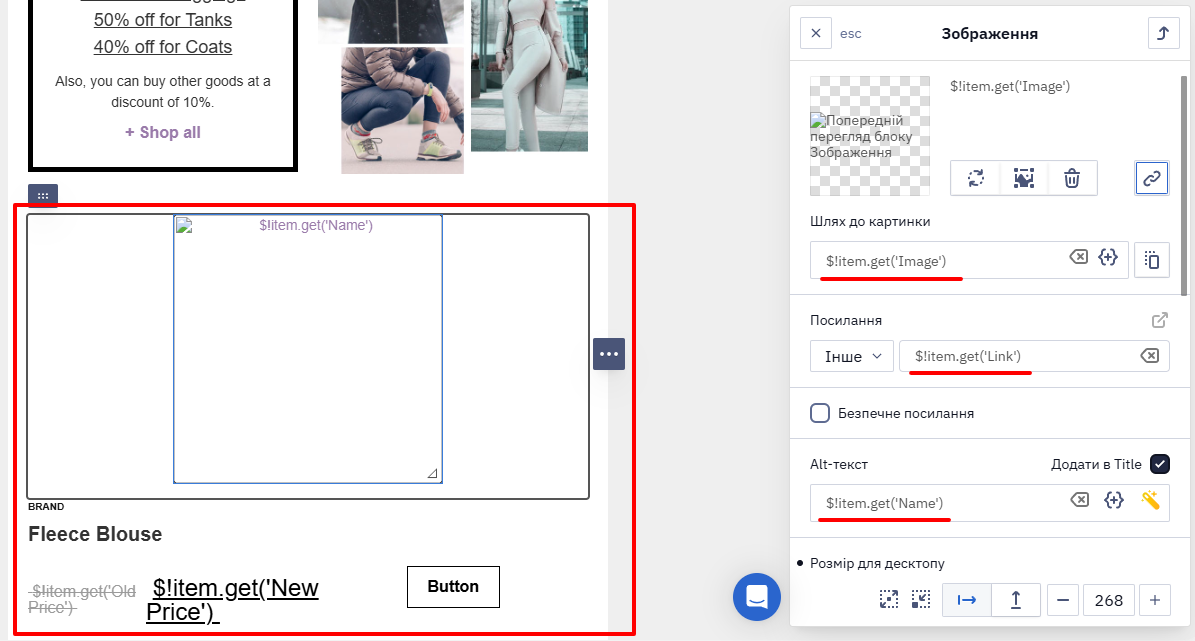Click the Посилання URL input field
Viewport: 1195px width, 641px height.
click(x=1034, y=356)
